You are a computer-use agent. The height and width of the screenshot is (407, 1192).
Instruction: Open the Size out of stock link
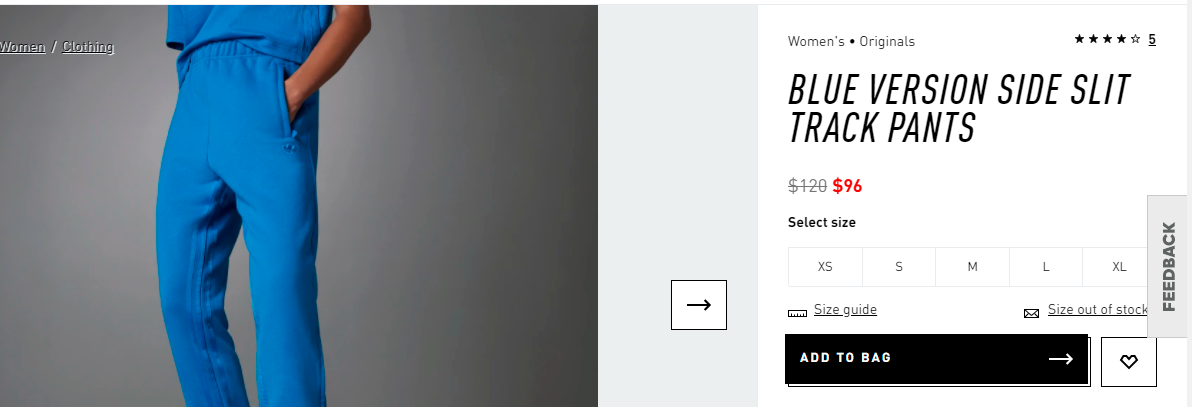1098,310
